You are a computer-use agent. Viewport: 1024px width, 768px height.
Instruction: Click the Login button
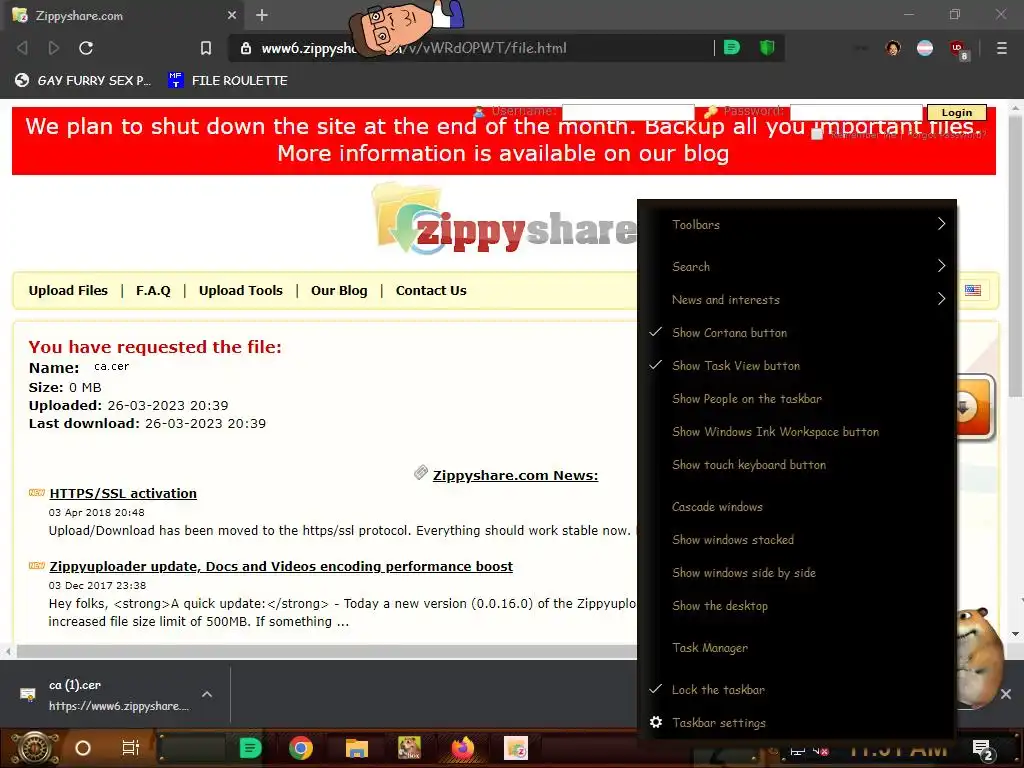[x=957, y=112]
